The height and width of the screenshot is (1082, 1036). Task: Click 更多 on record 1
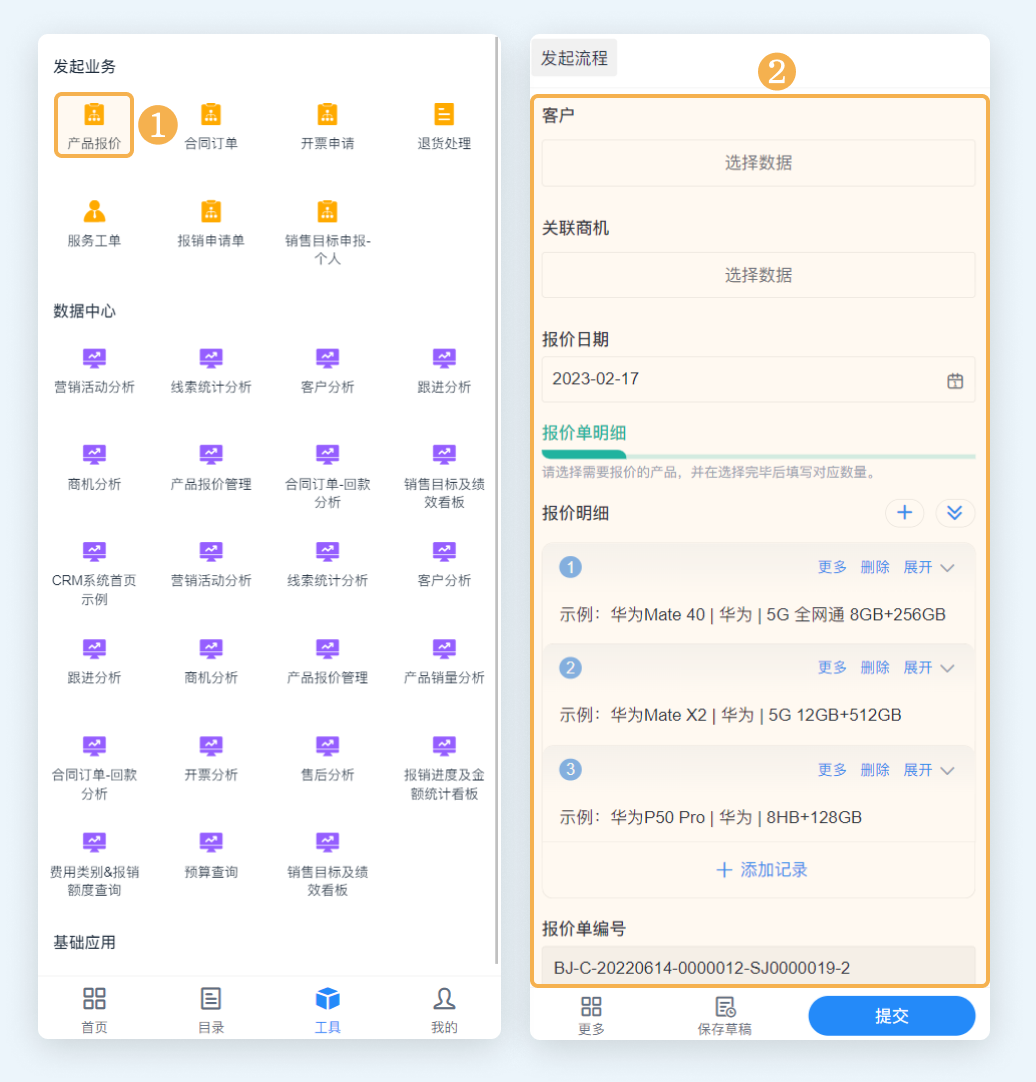tap(832, 567)
